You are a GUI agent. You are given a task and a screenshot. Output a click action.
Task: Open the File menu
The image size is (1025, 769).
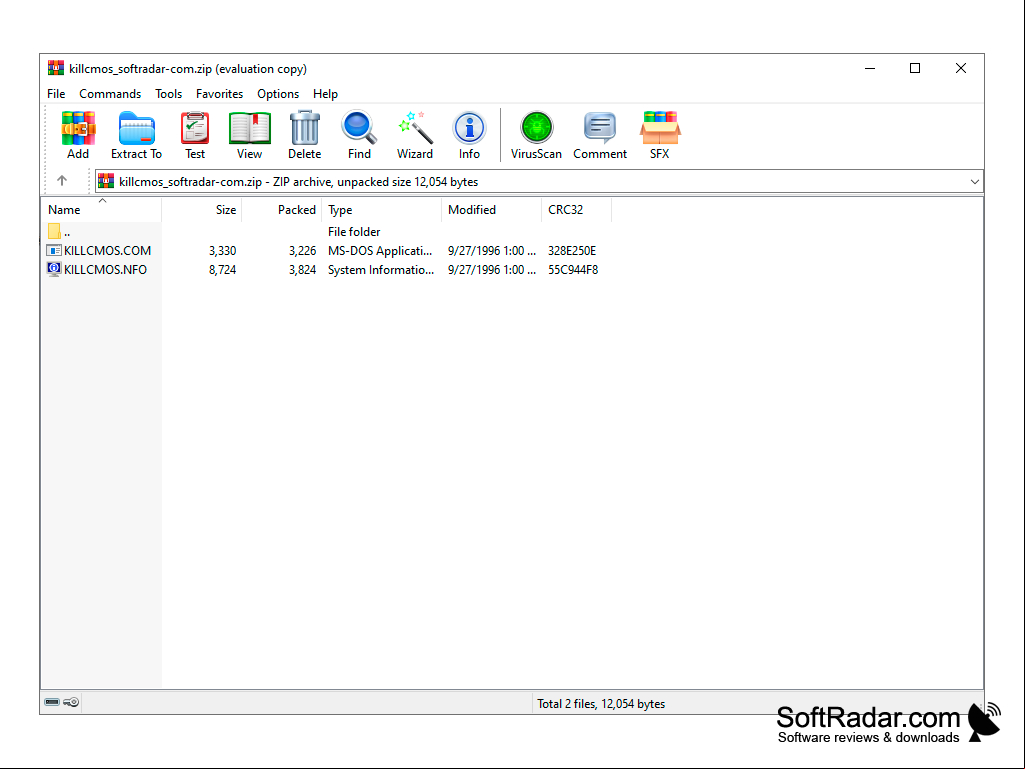[x=56, y=94]
